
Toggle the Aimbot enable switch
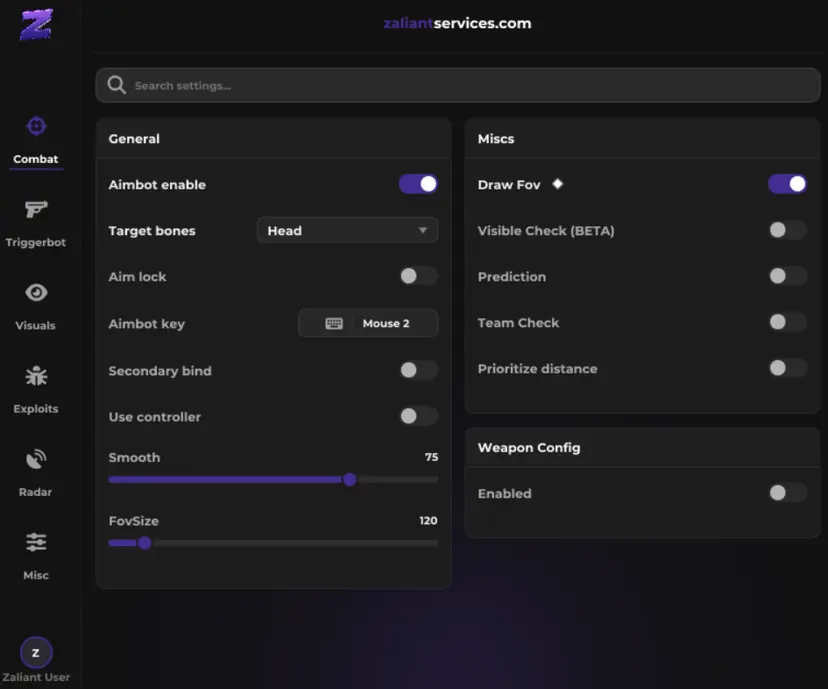(x=418, y=184)
